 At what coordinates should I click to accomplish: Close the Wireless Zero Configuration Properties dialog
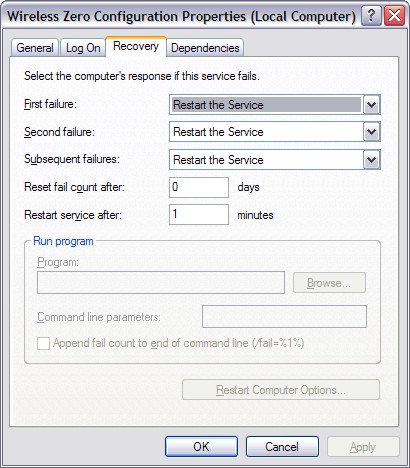coord(394,16)
